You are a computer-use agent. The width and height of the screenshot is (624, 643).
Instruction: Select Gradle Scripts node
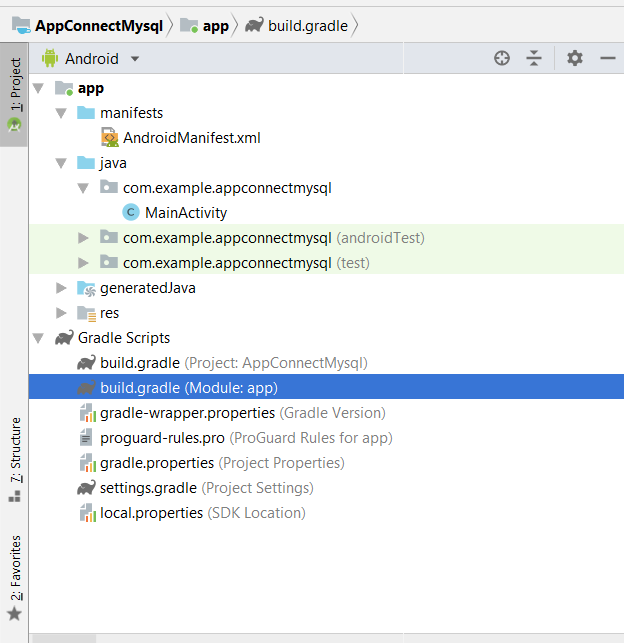click(326, 338)
